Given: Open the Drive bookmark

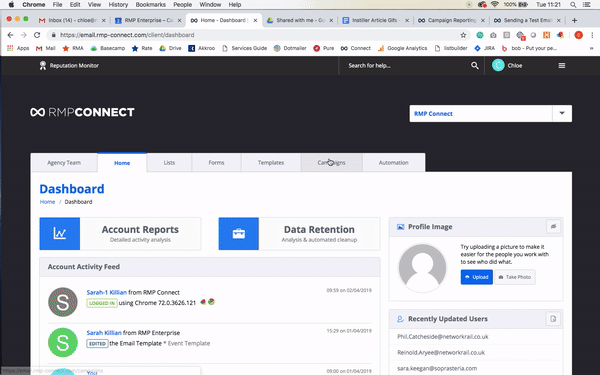Looking at the screenshot, I should tap(170, 48).
